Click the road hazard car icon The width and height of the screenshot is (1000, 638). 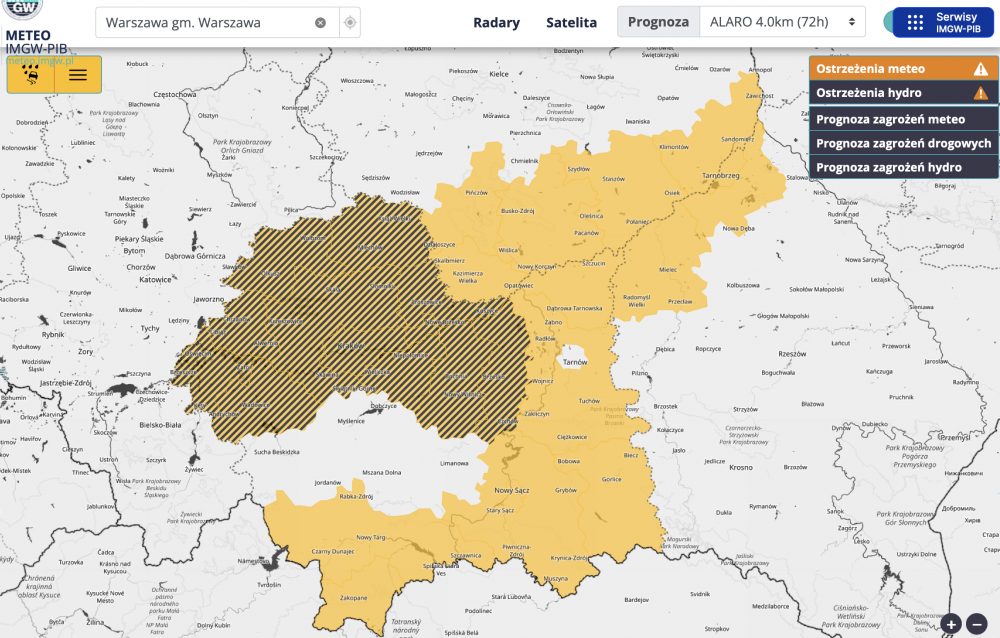click(x=31, y=75)
